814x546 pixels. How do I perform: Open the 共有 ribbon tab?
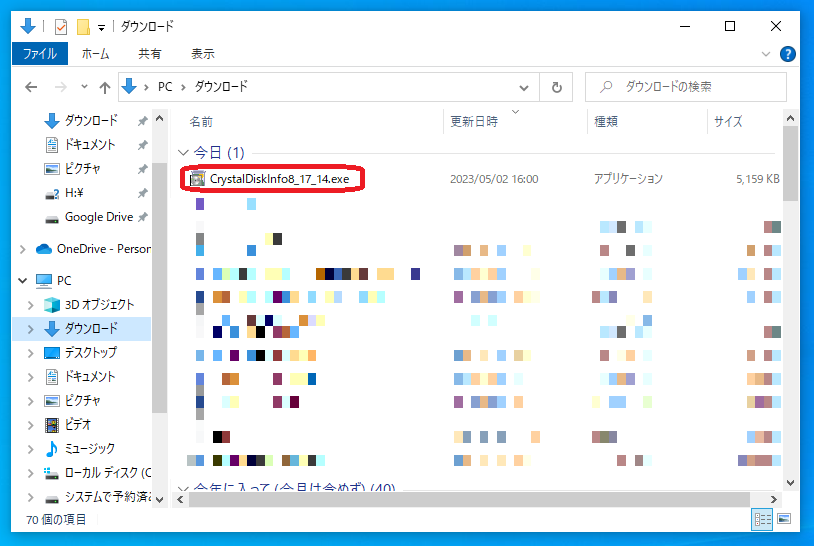click(150, 53)
